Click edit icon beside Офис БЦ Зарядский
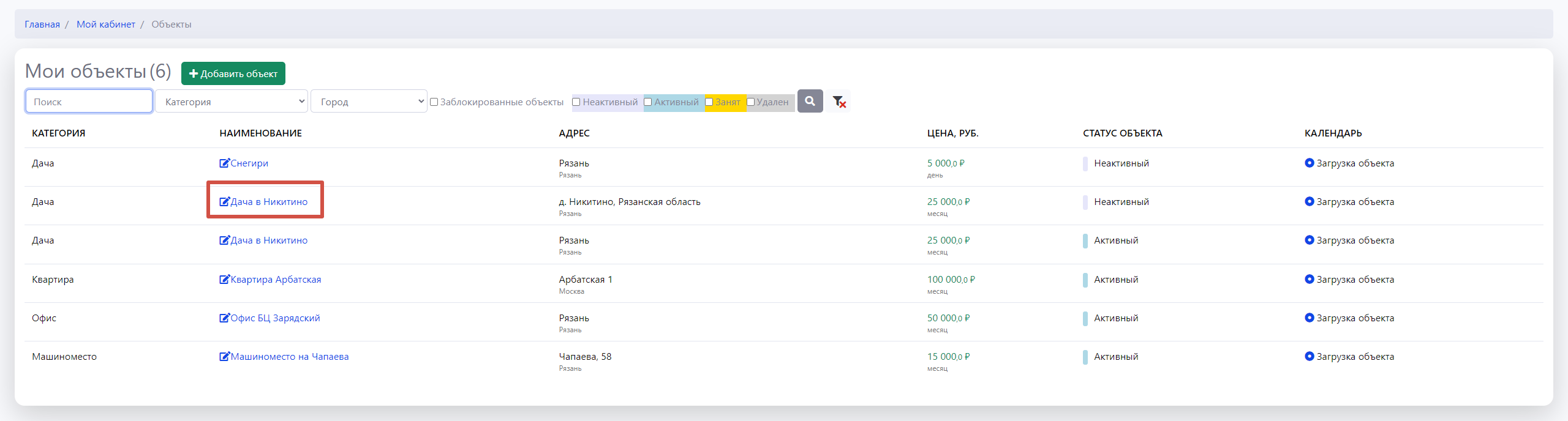Viewport: 1568px width, 421px height. tap(224, 318)
